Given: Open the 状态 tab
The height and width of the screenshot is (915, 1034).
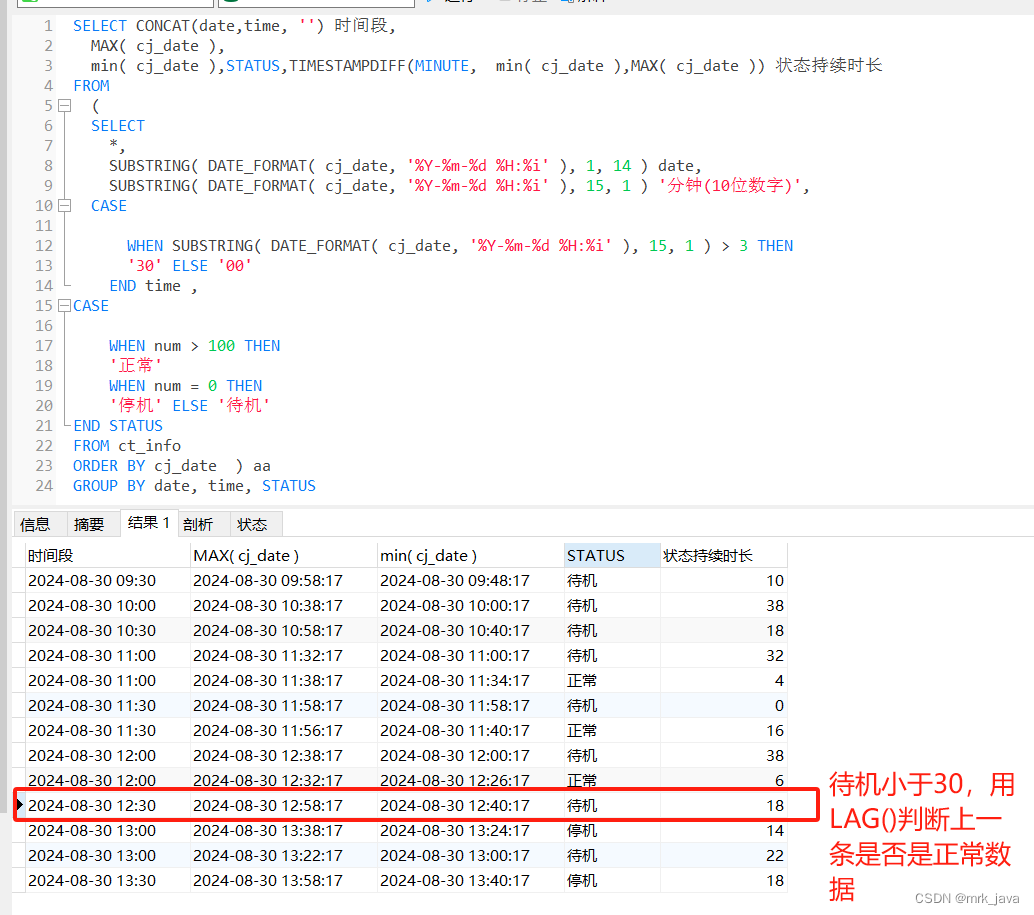Looking at the screenshot, I should click(252, 524).
